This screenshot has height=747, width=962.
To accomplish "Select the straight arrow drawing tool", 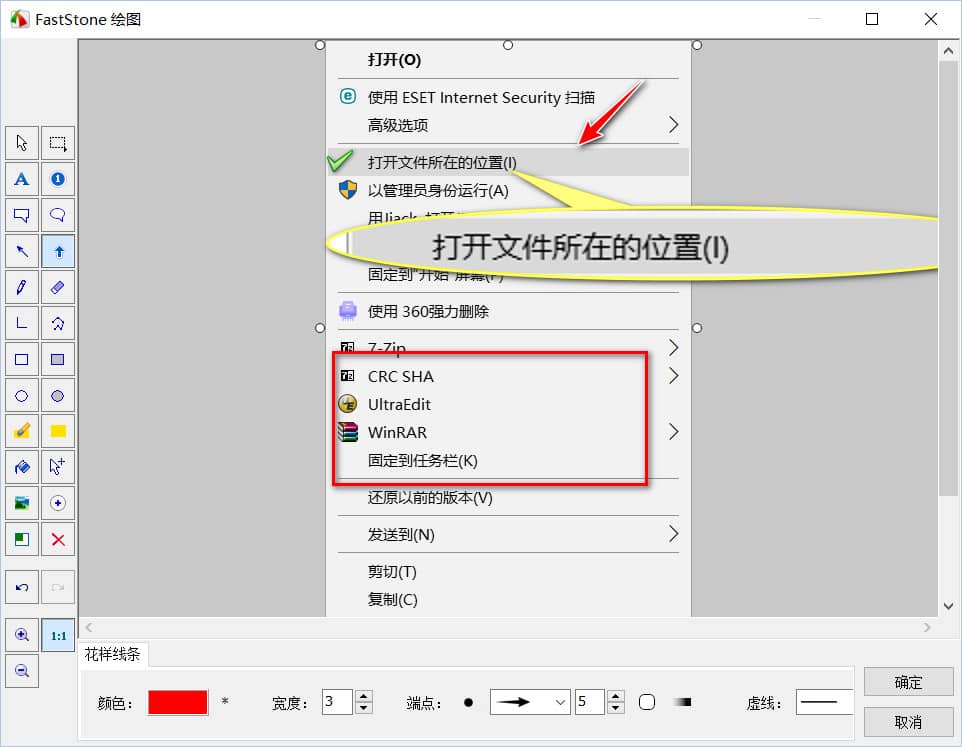I will pyautogui.click(x=21, y=251).
